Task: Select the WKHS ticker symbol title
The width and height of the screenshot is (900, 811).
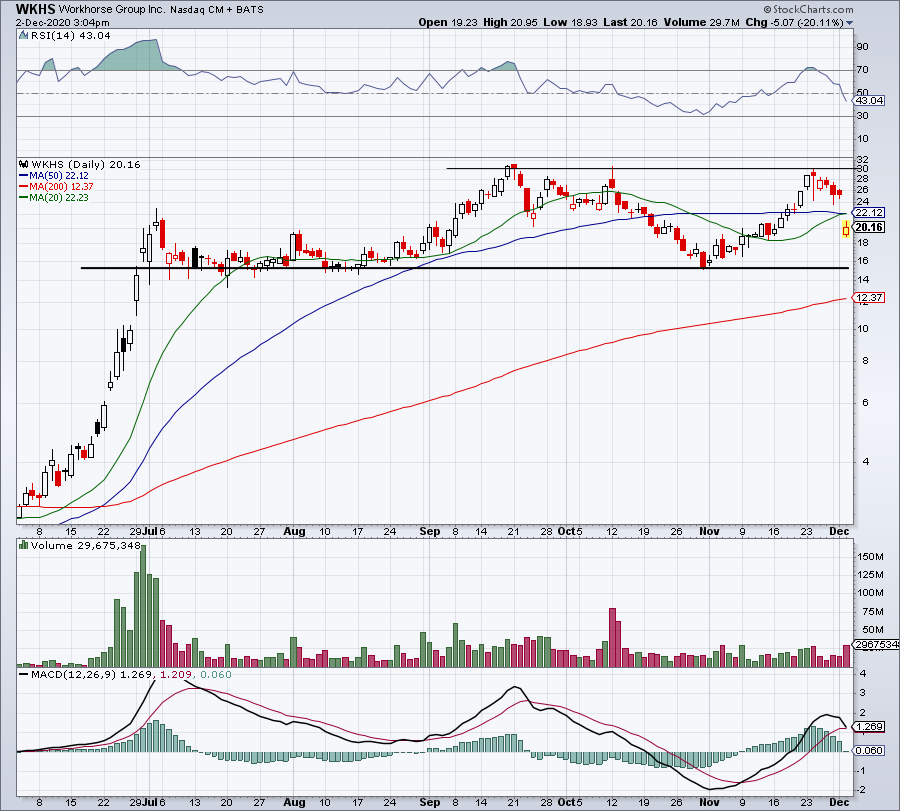Action: (x=35, y=9)
